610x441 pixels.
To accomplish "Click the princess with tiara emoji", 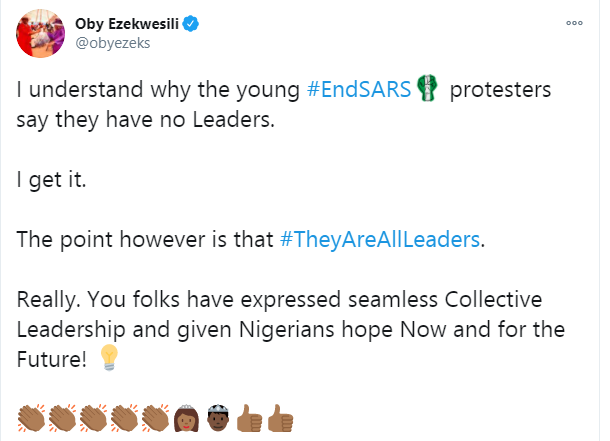I will click(x=186, y=418).
